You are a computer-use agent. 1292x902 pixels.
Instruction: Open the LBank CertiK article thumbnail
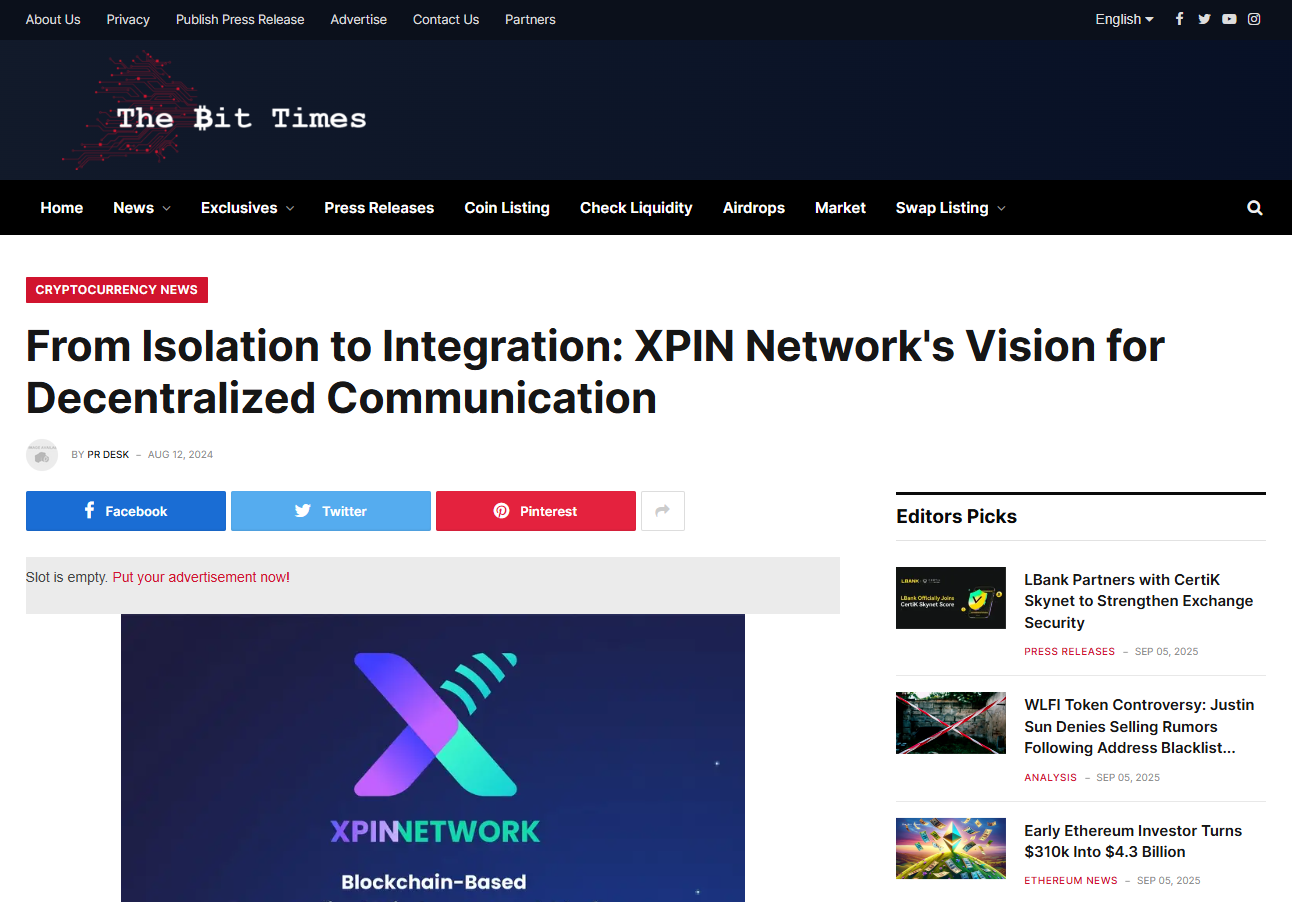950,598
